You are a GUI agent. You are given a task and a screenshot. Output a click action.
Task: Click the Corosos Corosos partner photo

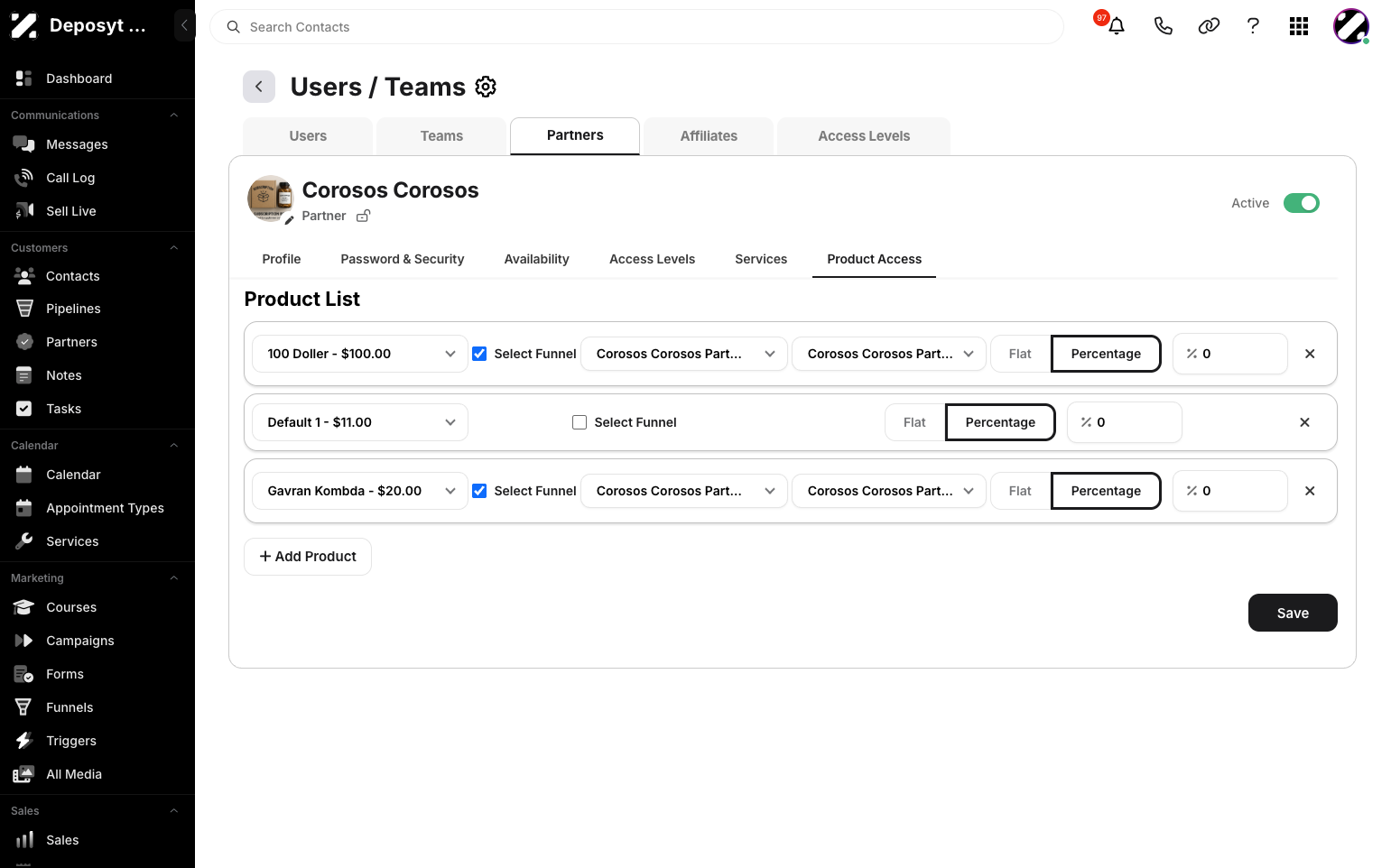pos(271,199)
